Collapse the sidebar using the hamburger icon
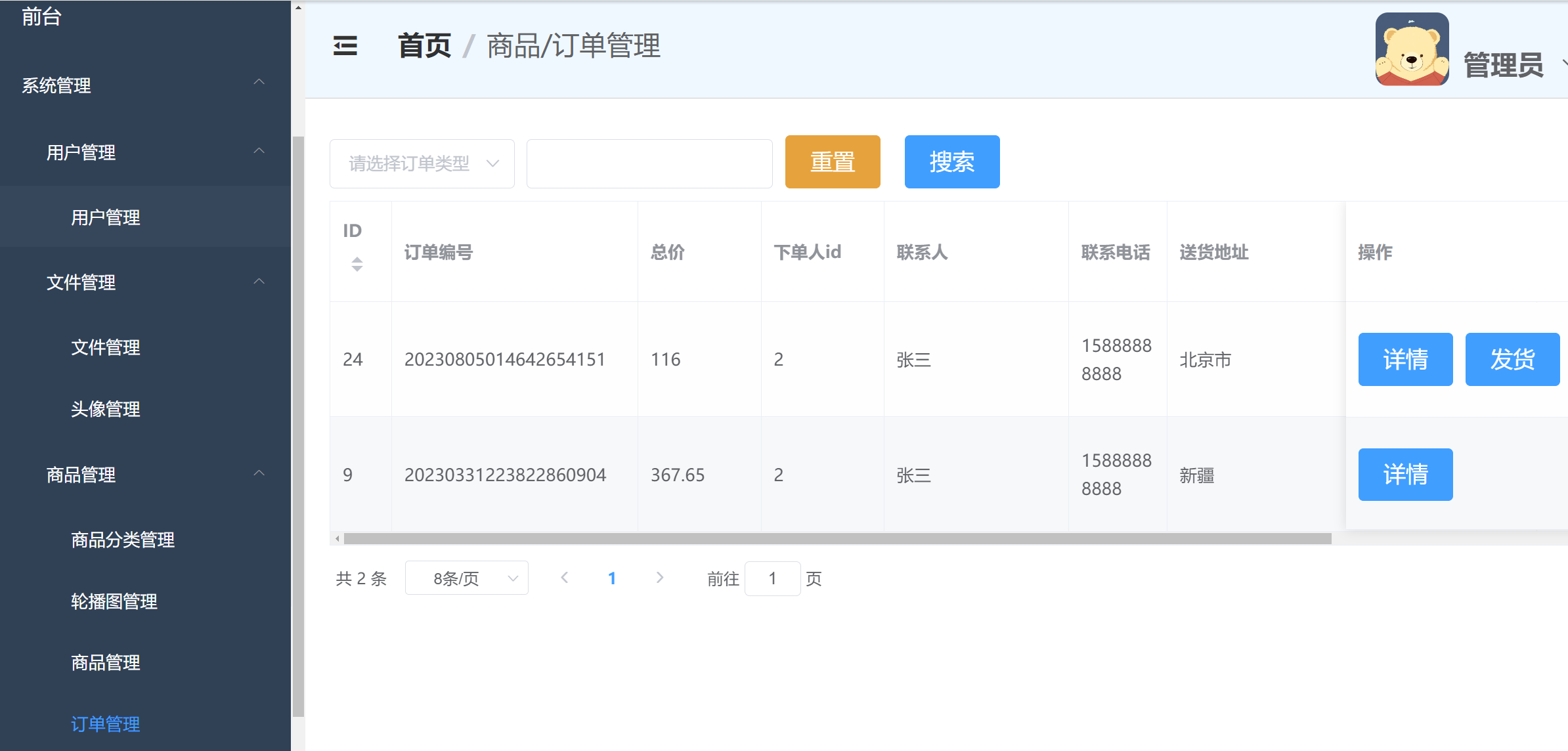The width and height of the screenshot is (1568, 751). pyautogui.click(x=345, y=47)
